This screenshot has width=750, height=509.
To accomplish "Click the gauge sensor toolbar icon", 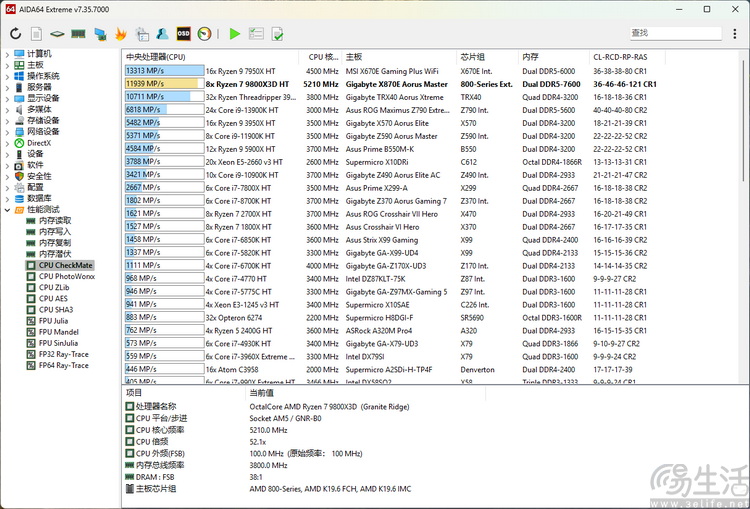I will [204, 33].
